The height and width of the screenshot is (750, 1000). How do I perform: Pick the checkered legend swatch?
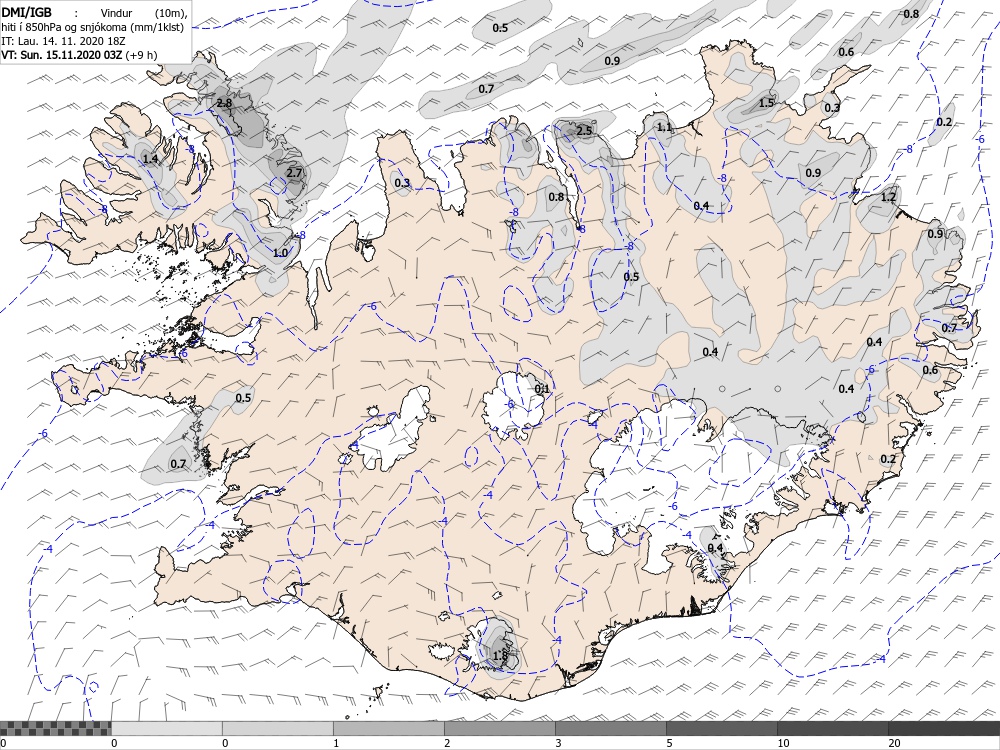click(x=55, y=728)
